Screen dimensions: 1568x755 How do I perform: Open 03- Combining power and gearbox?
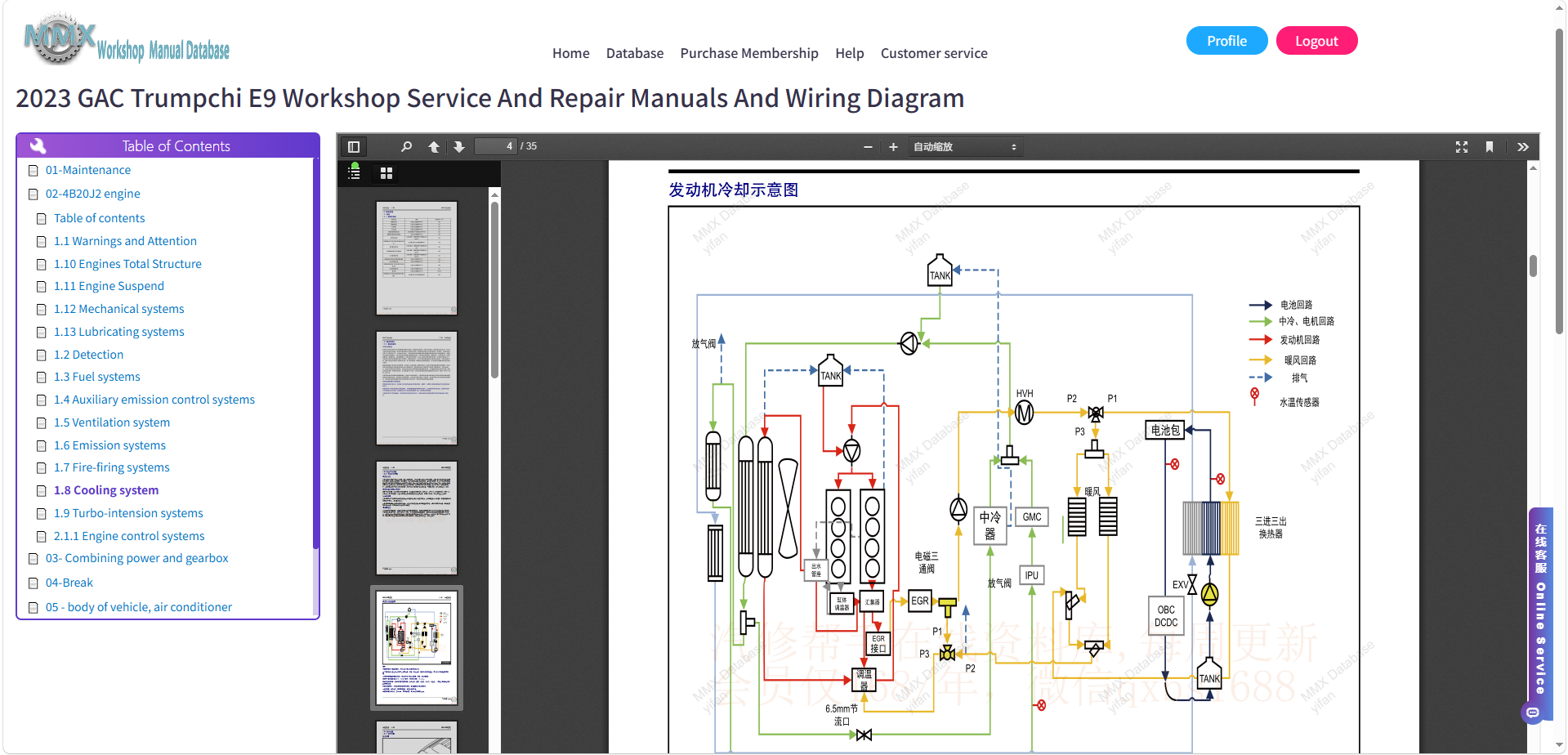click(x=137, y=558)
